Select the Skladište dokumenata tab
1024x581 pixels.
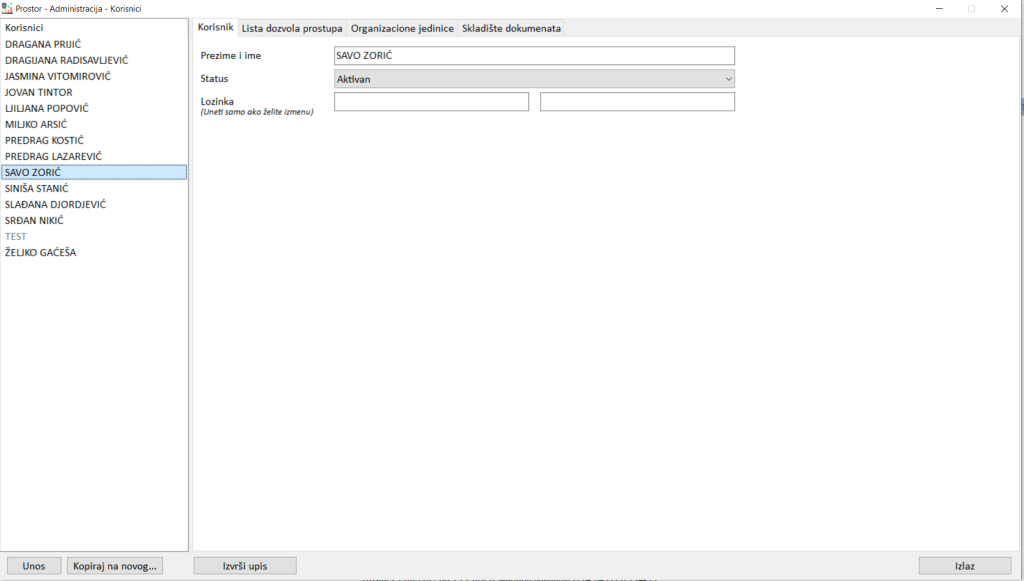pos(511,28)
